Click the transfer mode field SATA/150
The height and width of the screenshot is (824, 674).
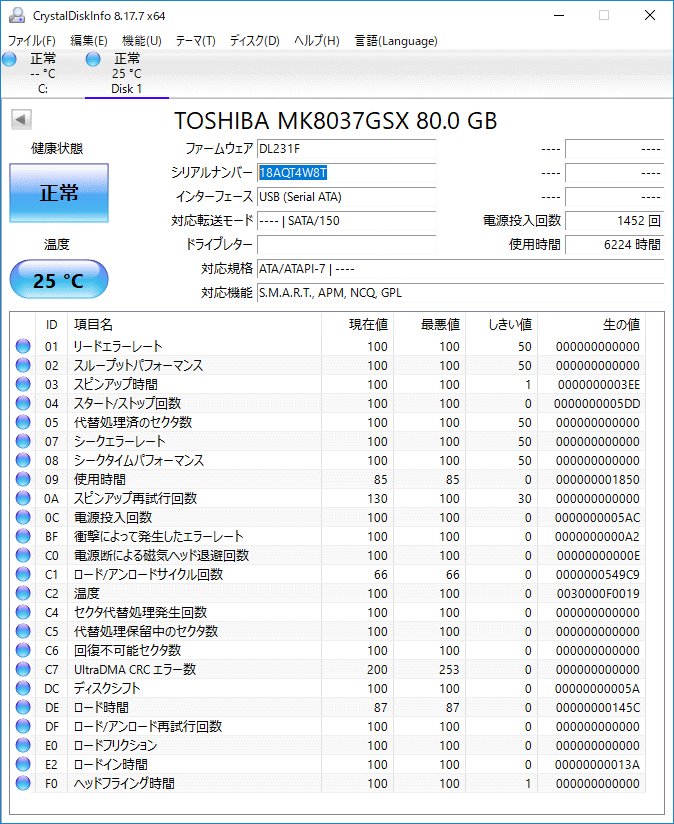pyautogui.click(x=347, y=221)
